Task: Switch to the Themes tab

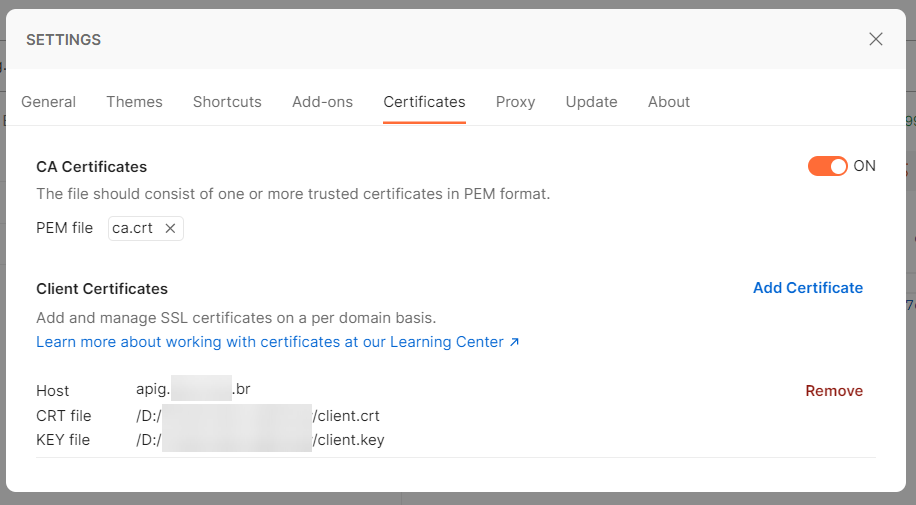Action: [134, 102]
